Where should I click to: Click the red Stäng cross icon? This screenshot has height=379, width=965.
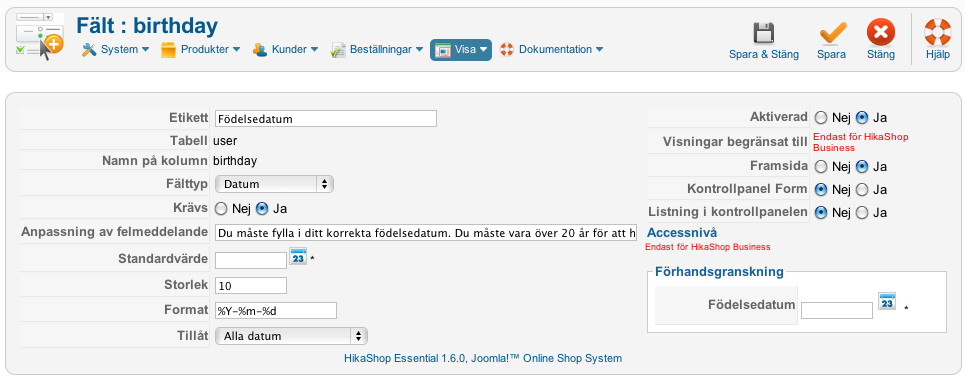coord(881,32)
